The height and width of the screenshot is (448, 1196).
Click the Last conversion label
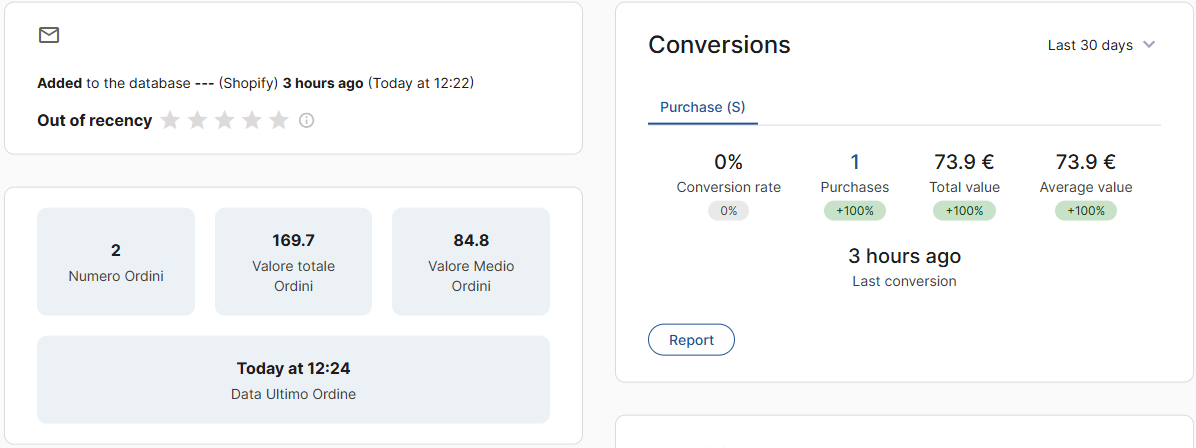tap(905, 281)
